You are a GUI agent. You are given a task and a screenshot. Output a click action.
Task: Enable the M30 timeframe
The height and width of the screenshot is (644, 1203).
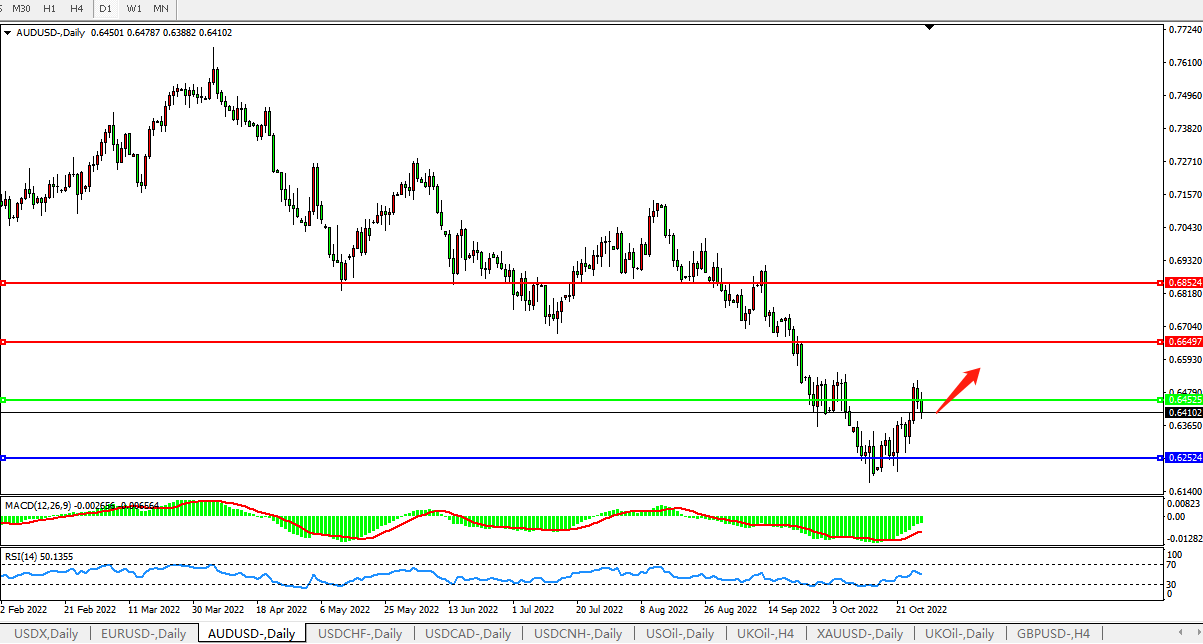pyautogui.click(x=21, y=8)
